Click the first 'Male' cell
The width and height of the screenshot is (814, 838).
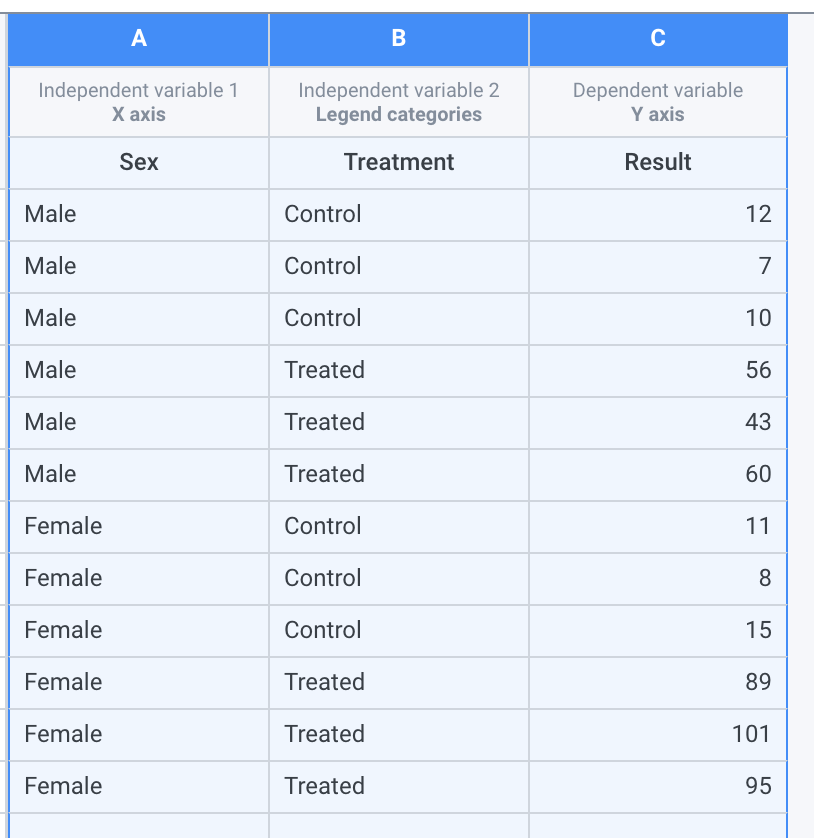(137, 214)
